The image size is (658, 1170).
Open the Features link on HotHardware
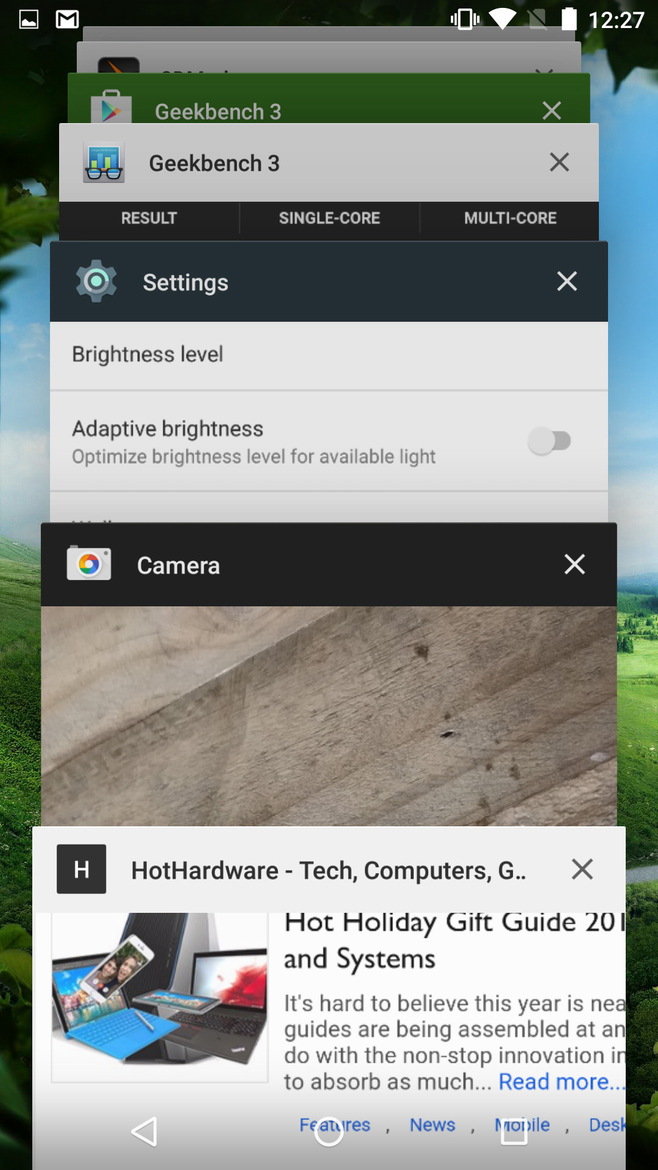pyautogui.click(x=335, y=1124)
